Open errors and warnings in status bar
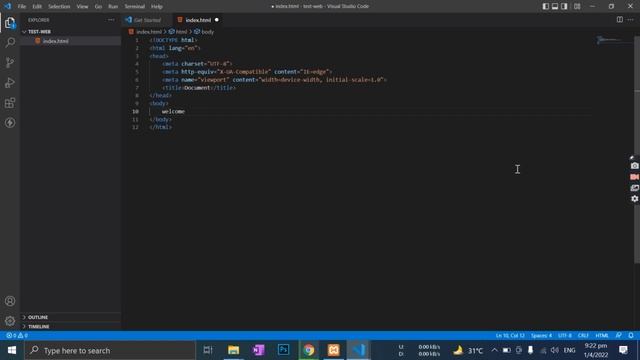Screen dimensions: 640x360 point(17,336)
